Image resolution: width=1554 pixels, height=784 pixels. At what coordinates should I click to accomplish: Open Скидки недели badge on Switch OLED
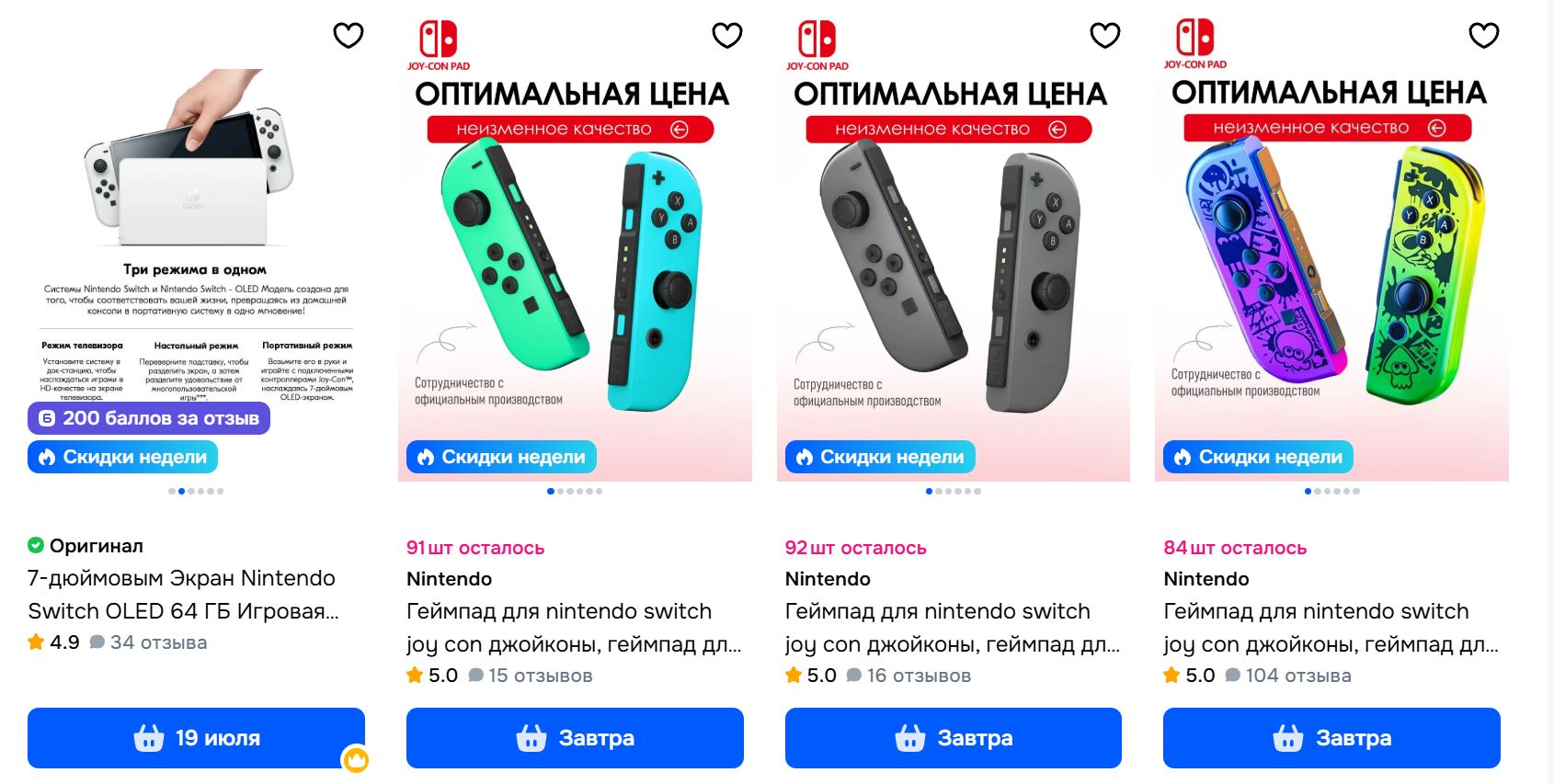pyautogui.click(x=122, y=457)
